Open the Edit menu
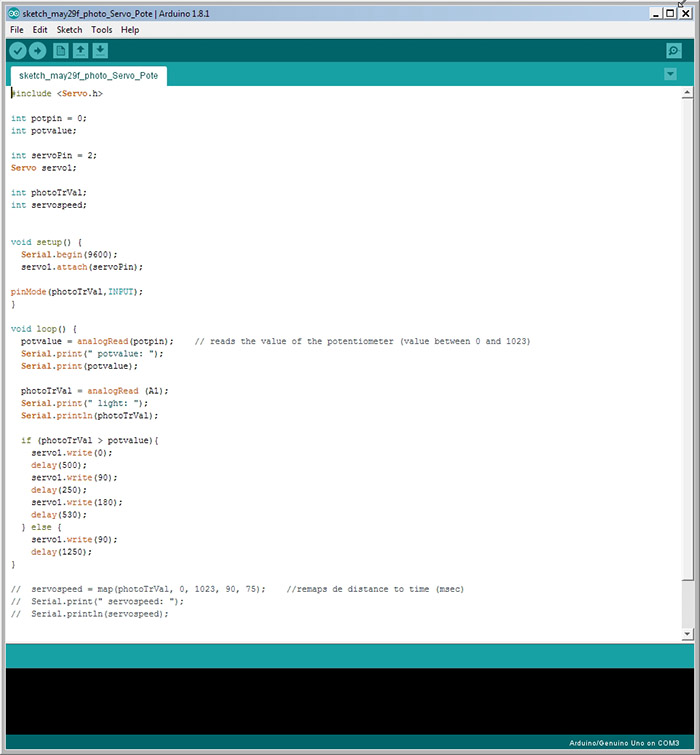This screenshot has width=700, height=755. (x=40, y=30)
